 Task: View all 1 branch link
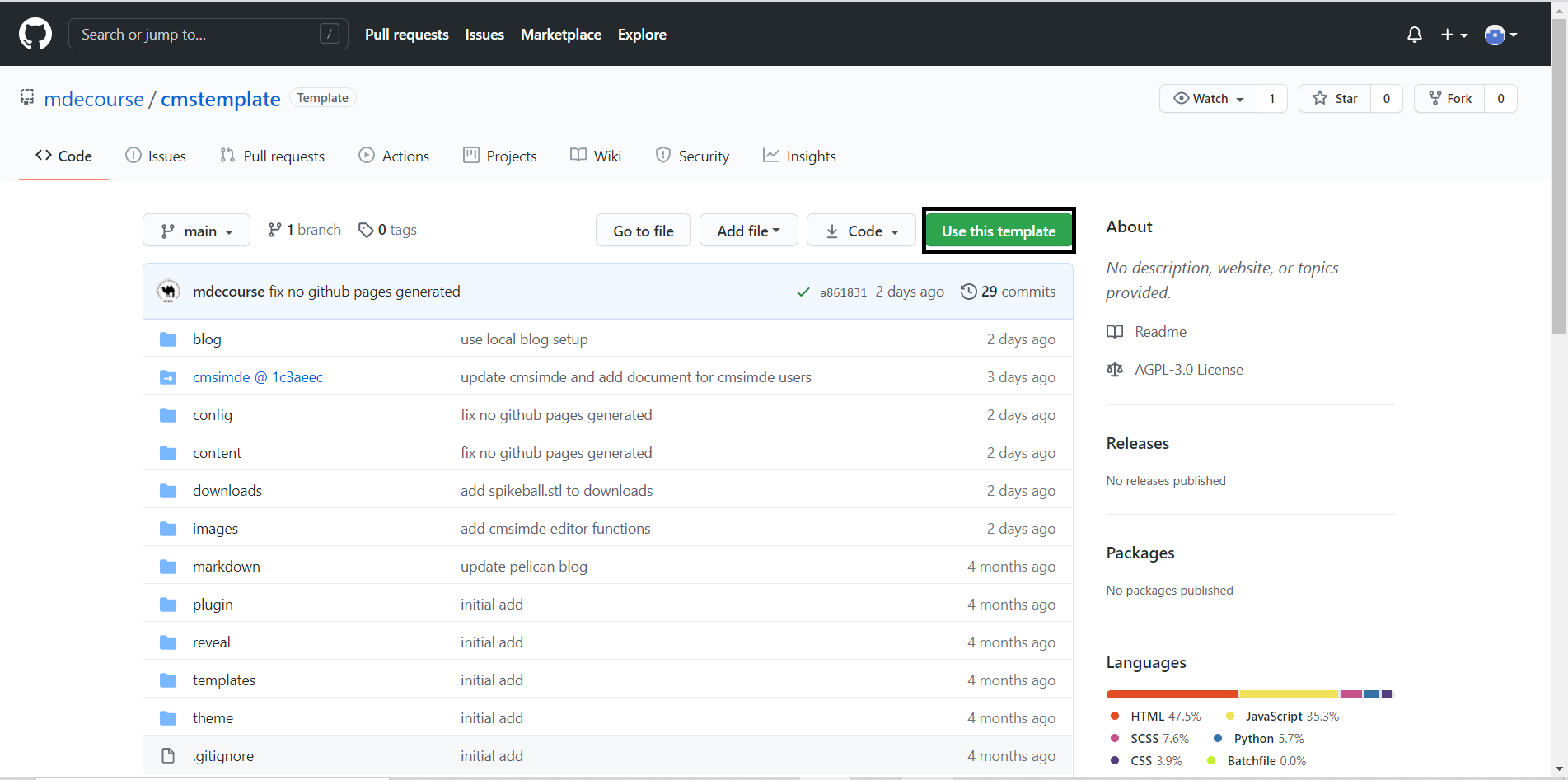coord(305,230)
